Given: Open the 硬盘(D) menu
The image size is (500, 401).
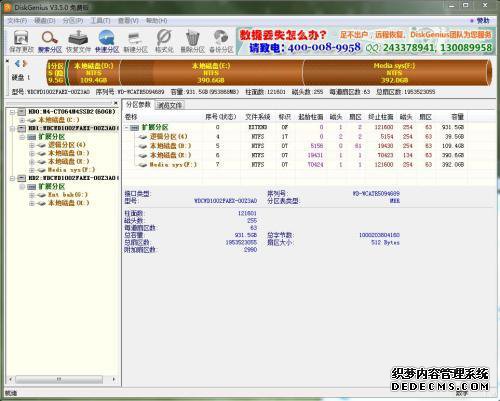Looking at the screenshot, I should [45, 21].
